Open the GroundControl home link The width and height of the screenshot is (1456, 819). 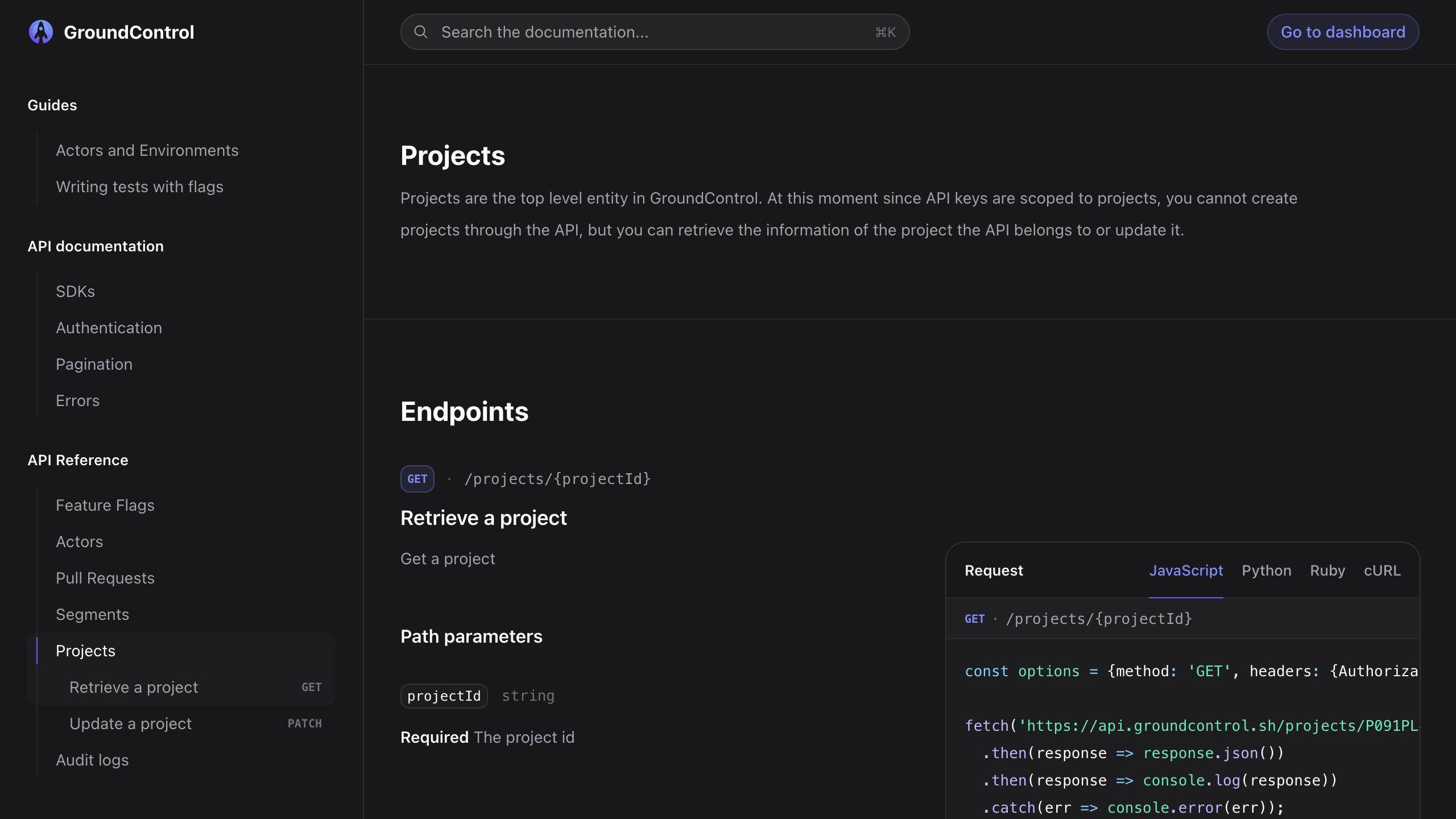[x=111, y=32]
